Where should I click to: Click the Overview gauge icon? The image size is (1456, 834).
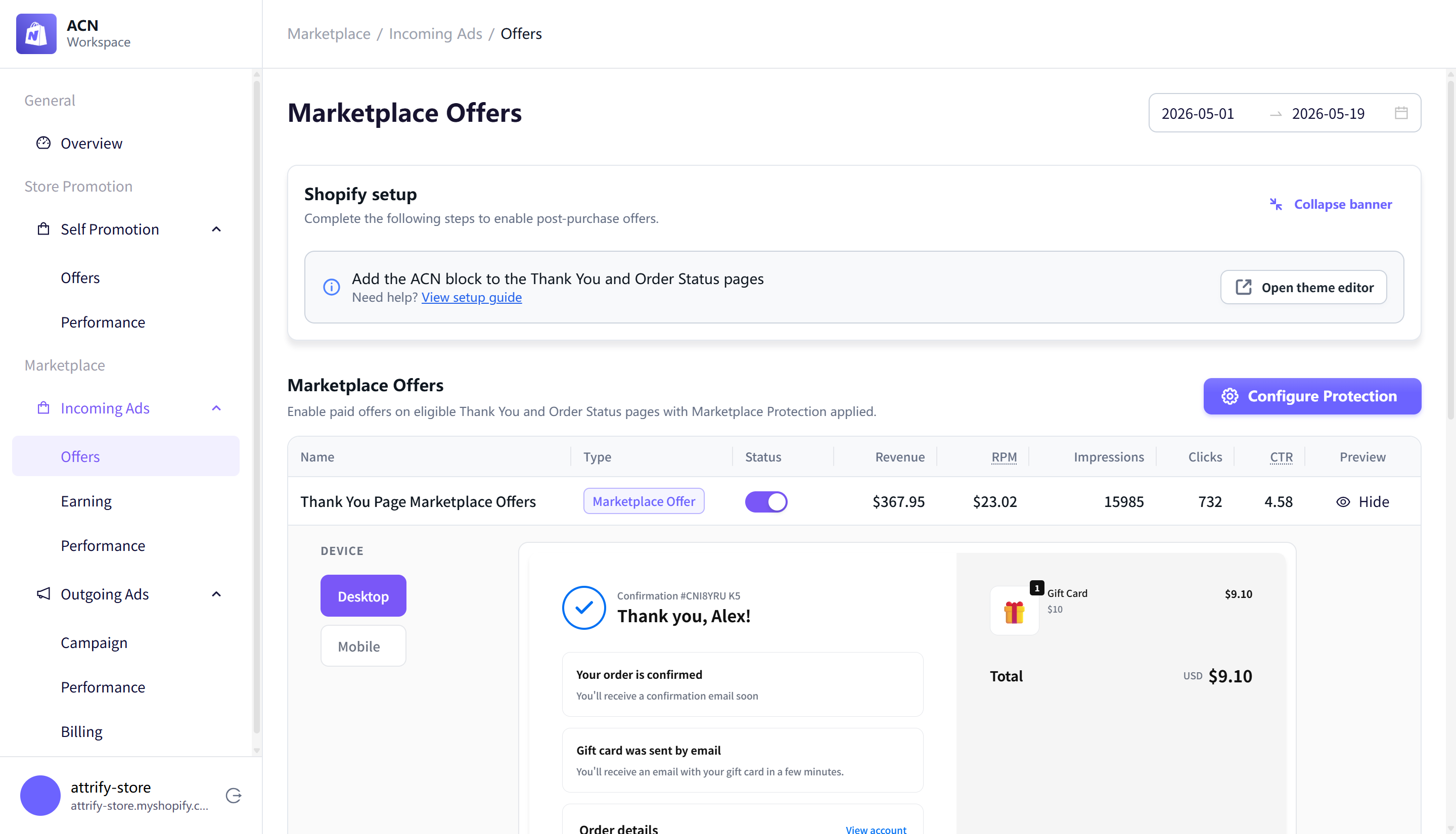tap(43, 143)
